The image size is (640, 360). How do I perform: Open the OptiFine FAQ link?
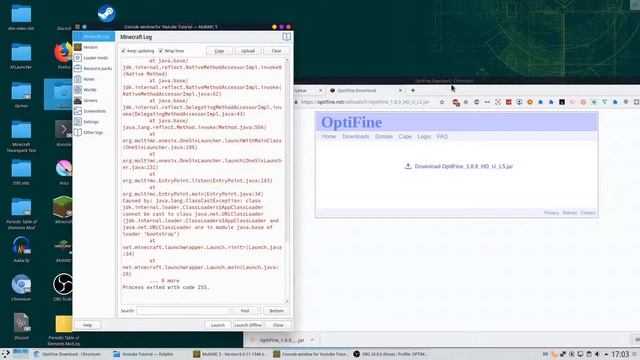[x=442, y=136]
